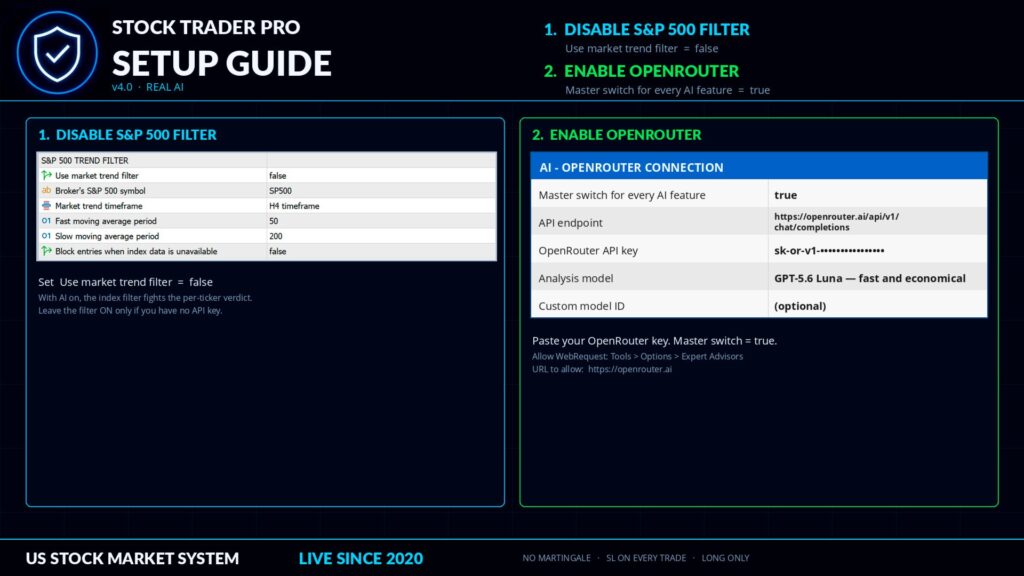The width and height of the screenshot is (1024, 576).
Task: Click the "NO MARTINGALE" footer label
Action: point(556,558)
